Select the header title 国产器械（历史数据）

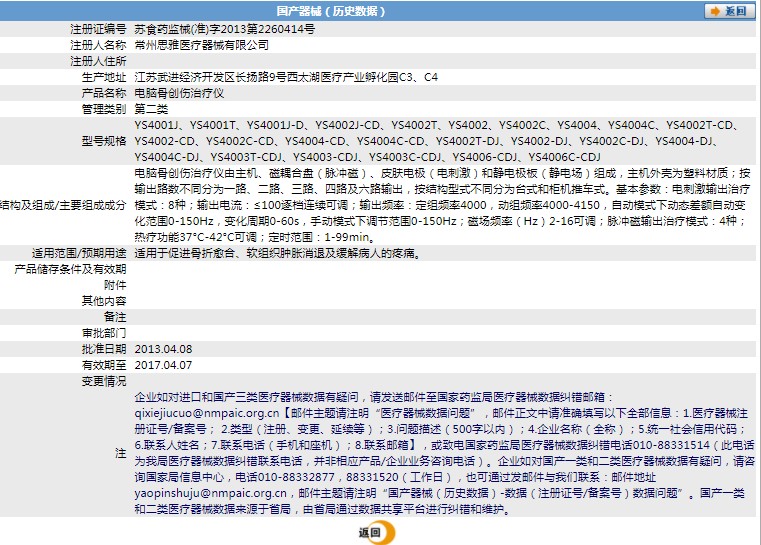coord(331,11)
